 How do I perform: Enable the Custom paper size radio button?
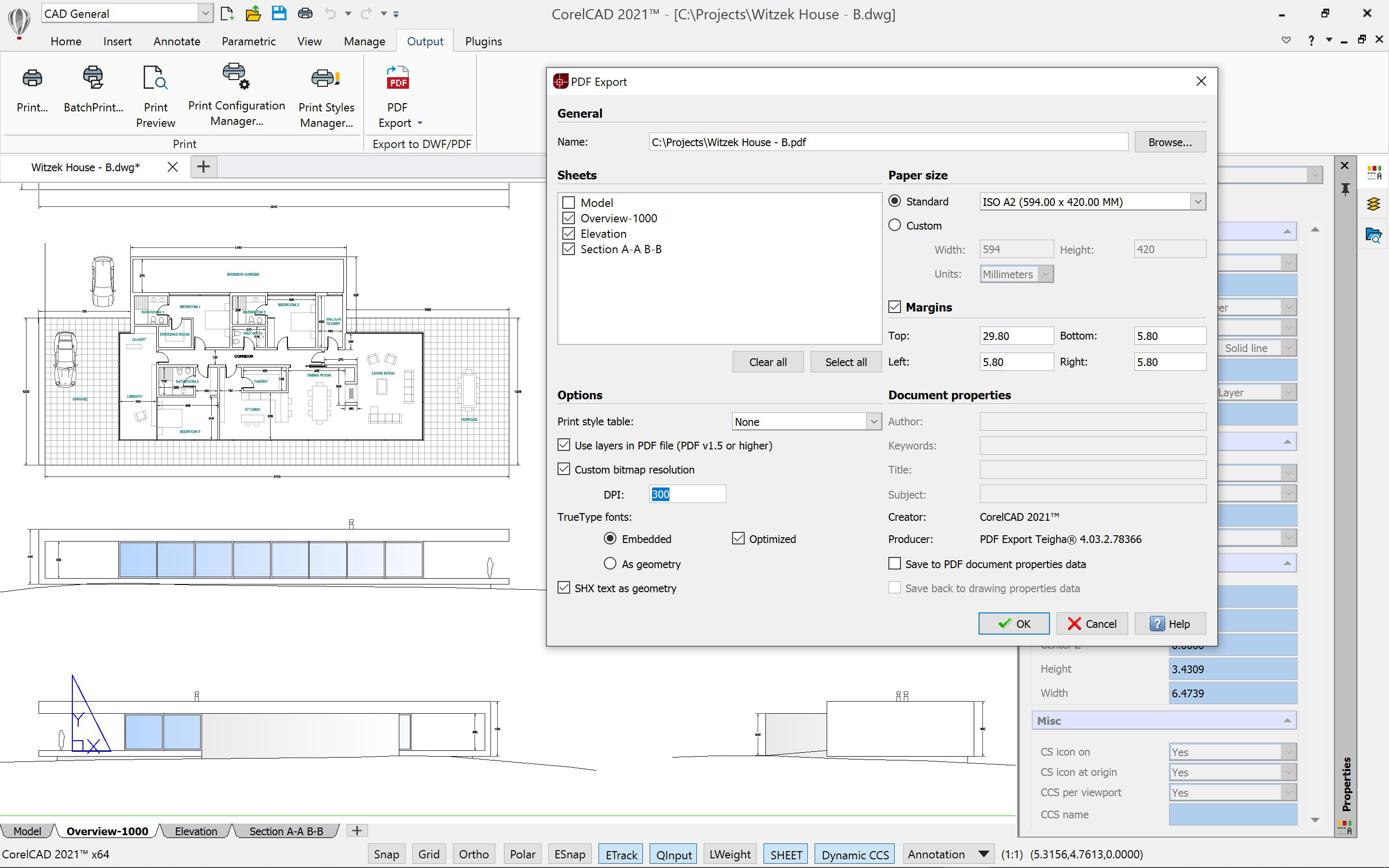click(894, 224)
